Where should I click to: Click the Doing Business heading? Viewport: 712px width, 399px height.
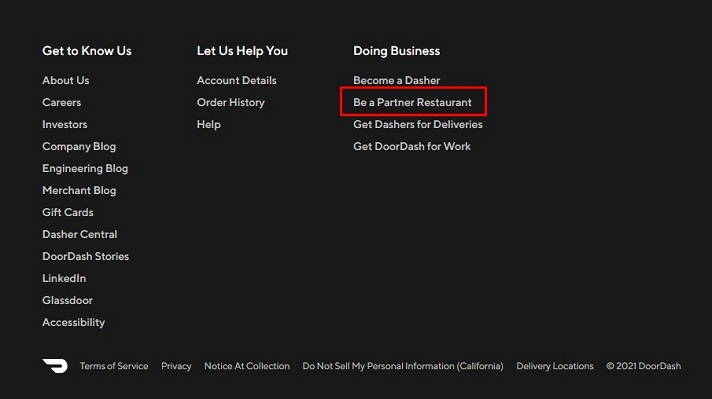coord(396,51)
